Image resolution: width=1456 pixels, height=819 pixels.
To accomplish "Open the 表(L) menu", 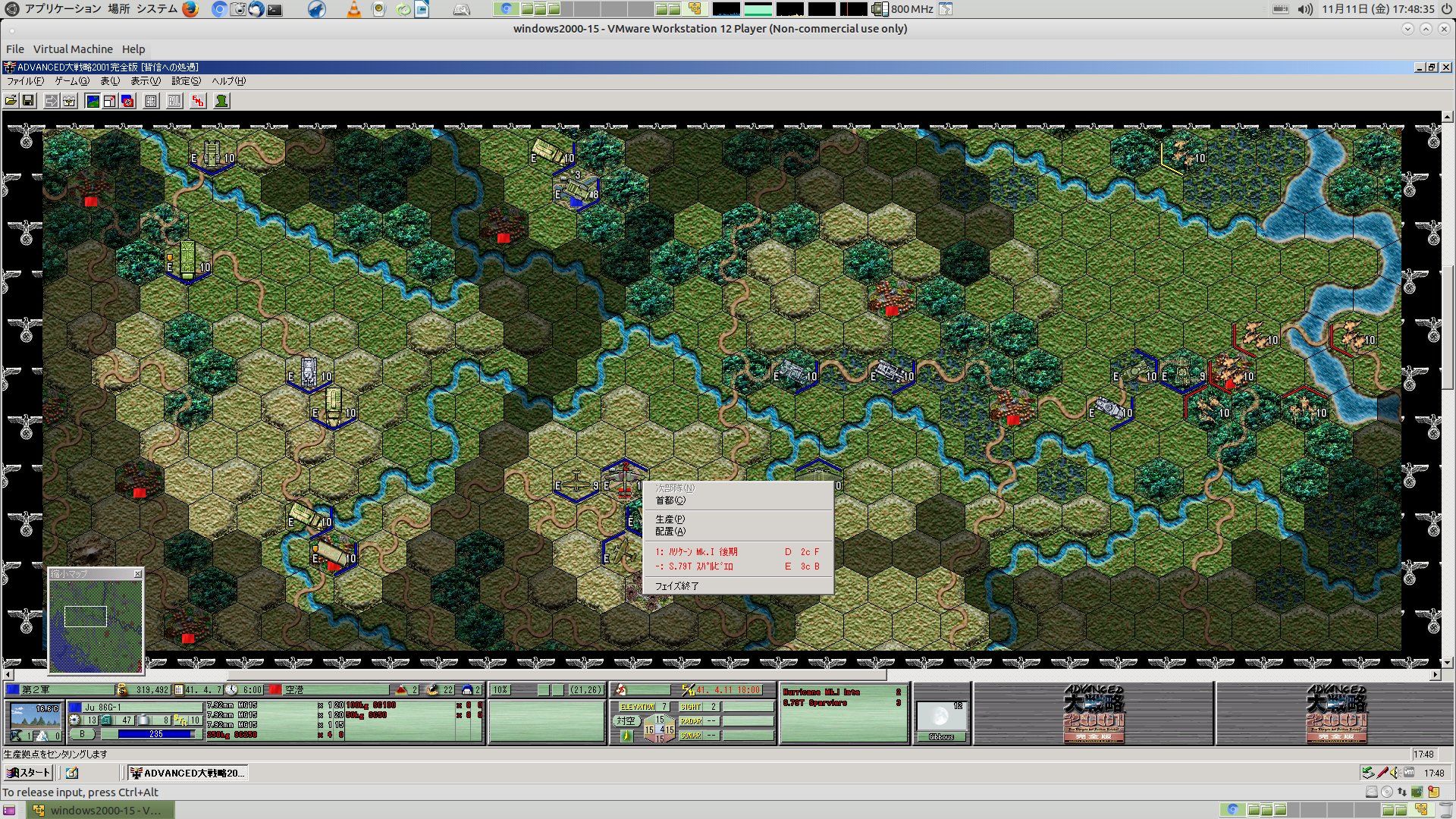I will click(x=110, y=81).
